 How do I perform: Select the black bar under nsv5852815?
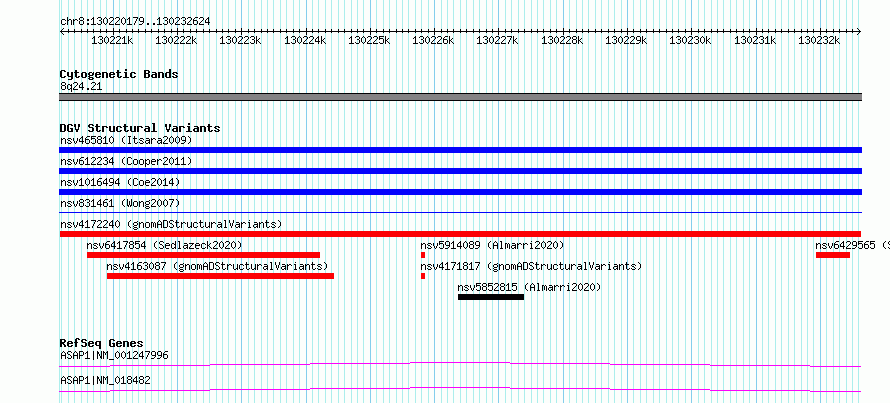pos(491,297)
